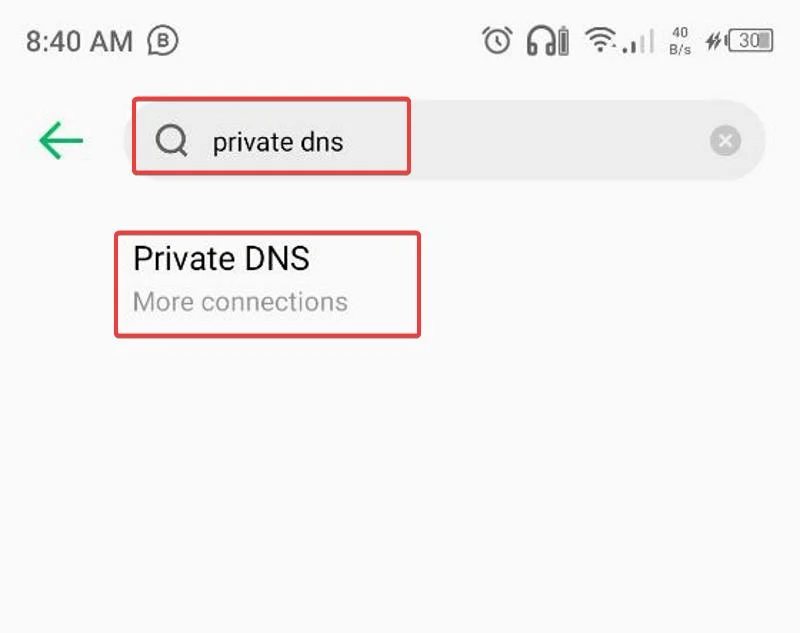
Task: Click the headset battery icon beside headphones
Action: 563,42
